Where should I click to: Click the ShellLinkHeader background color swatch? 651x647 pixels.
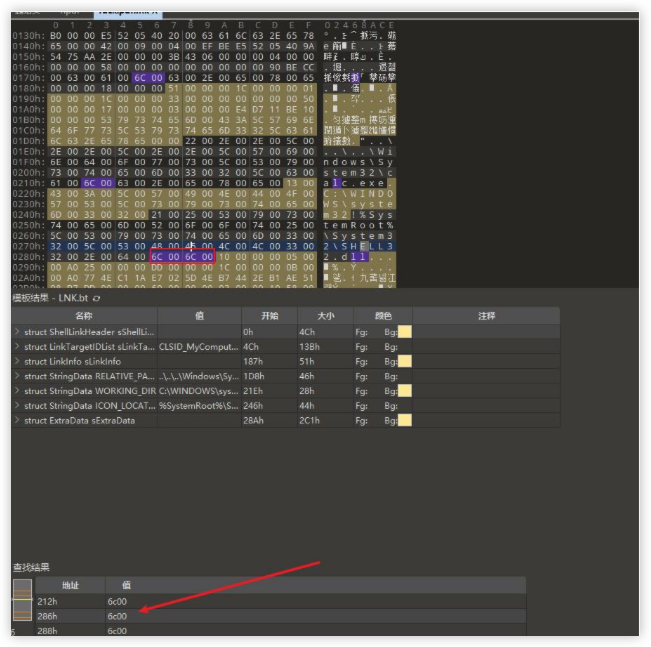pos(405,332)
